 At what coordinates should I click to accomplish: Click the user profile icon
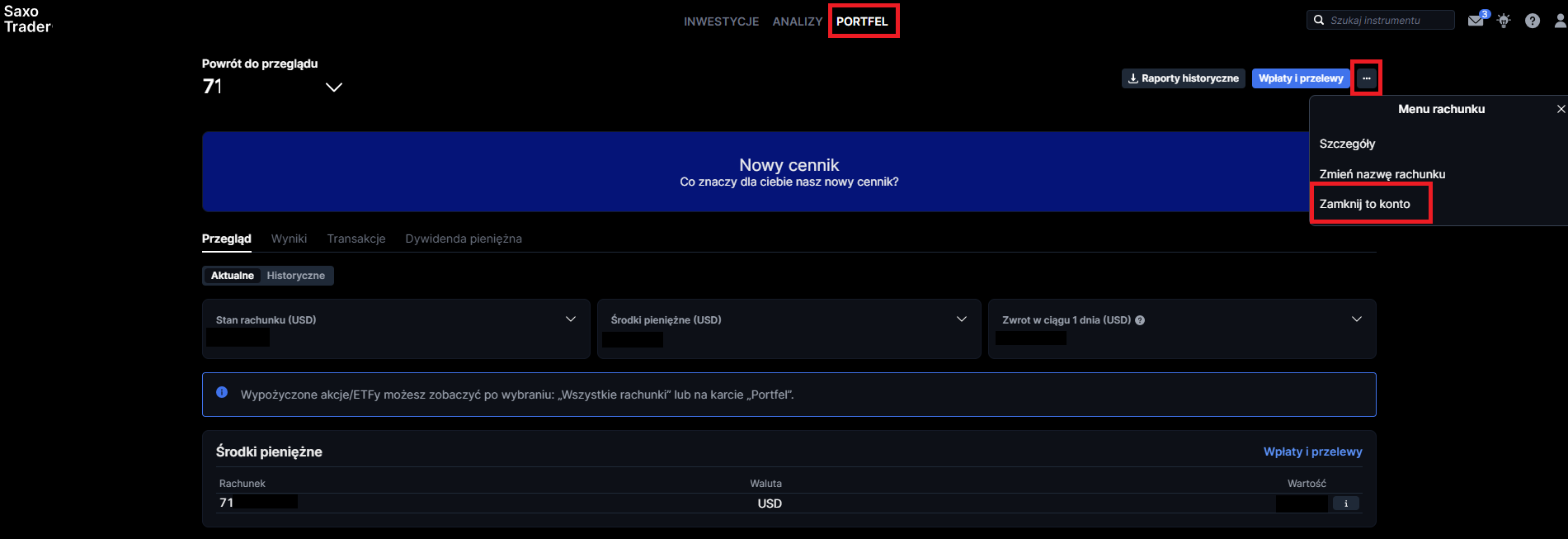1560,21
